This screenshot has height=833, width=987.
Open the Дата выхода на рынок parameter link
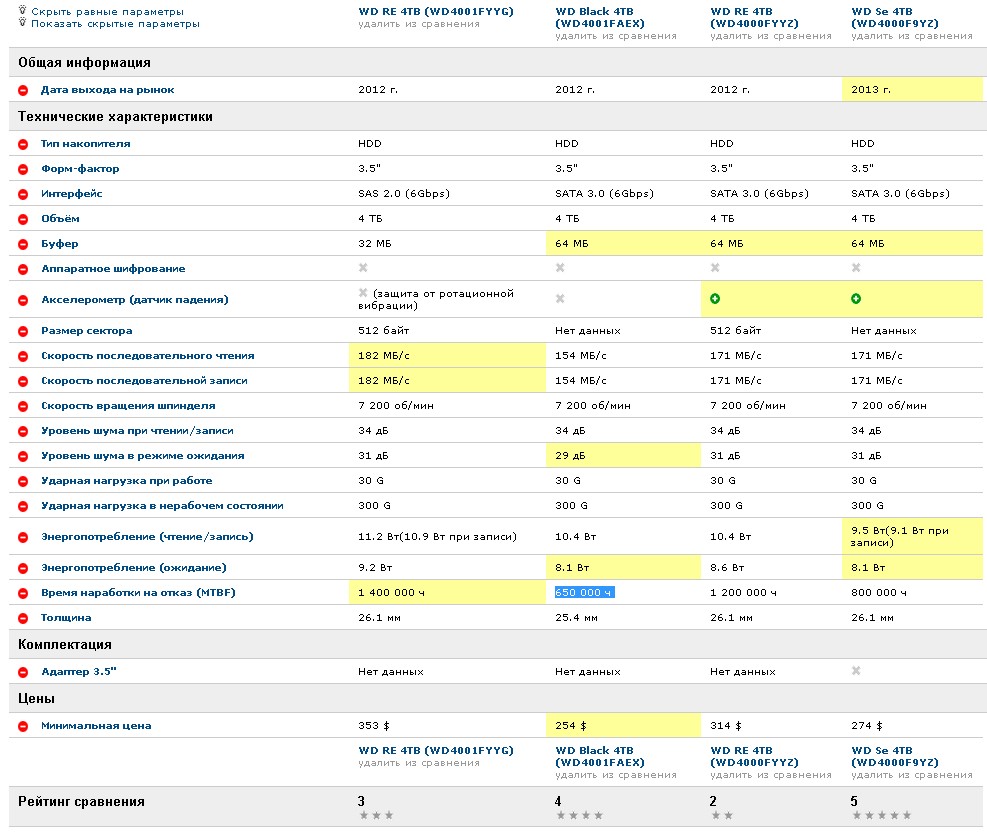[x=108, y=90]
